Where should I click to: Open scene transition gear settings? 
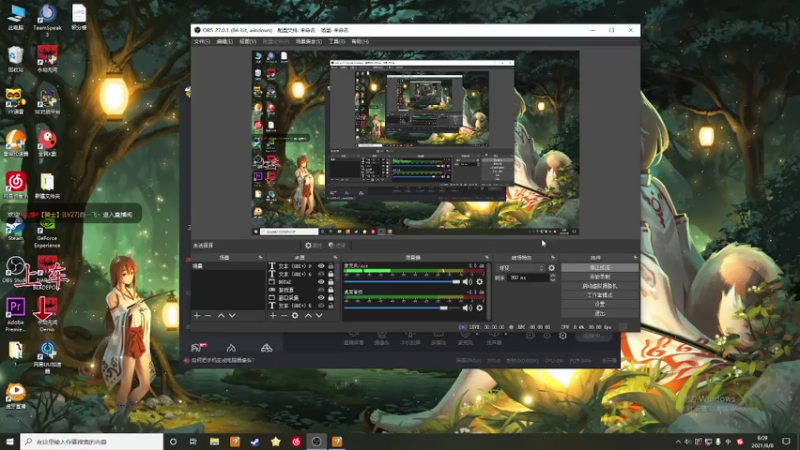pyautogui.click(x=552, y=268)
